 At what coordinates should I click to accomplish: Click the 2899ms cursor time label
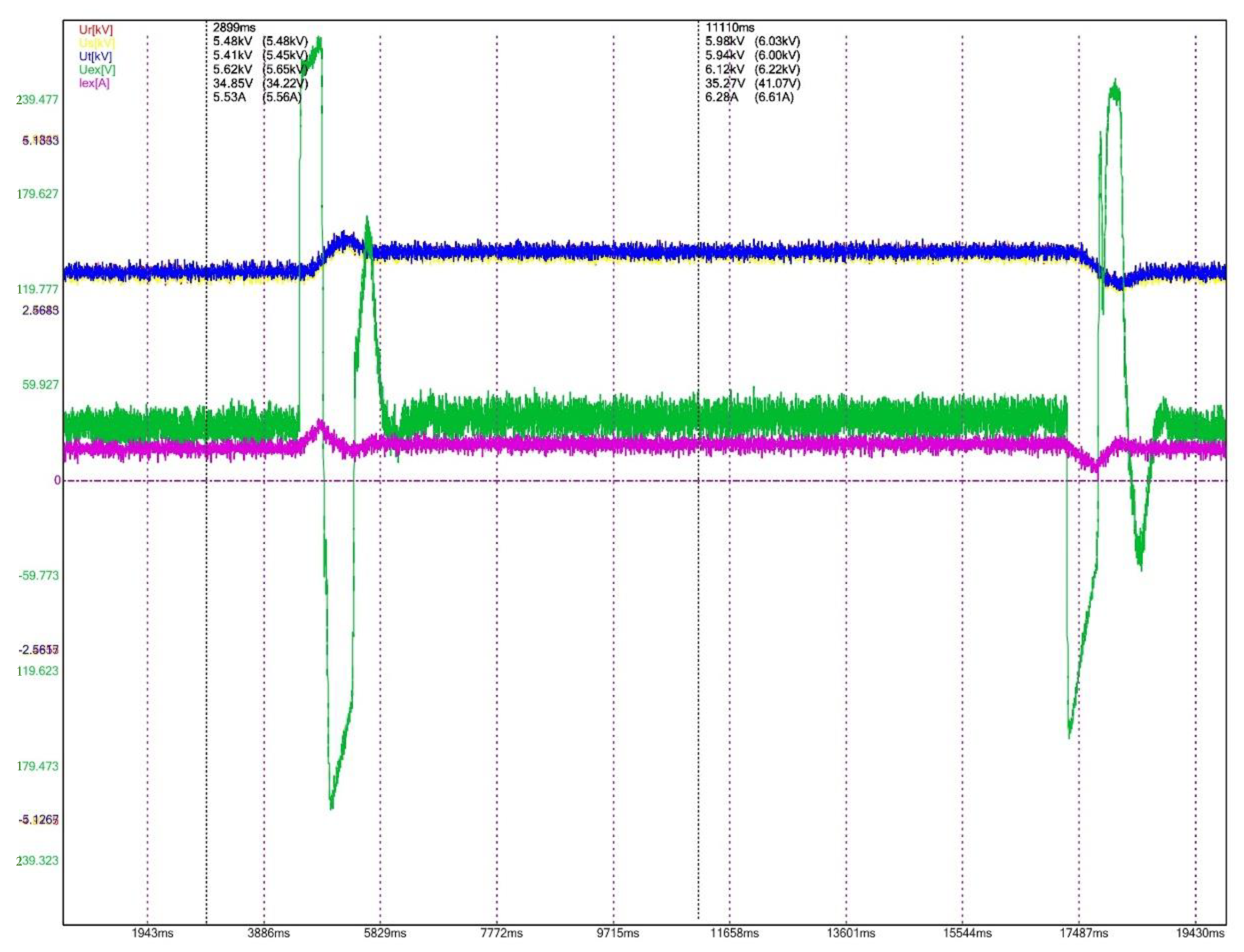[x=234, y=27]
